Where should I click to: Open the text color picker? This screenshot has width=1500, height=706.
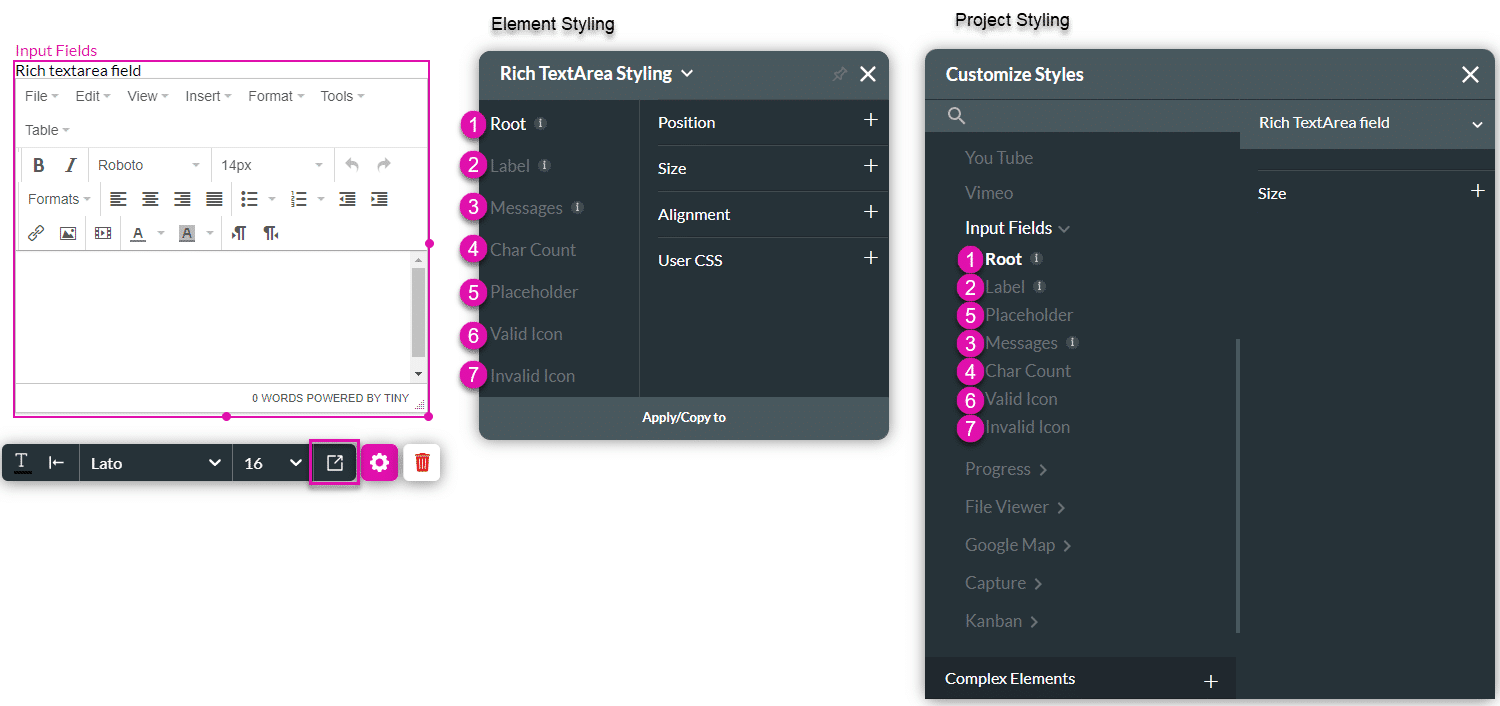coord(138,233)
